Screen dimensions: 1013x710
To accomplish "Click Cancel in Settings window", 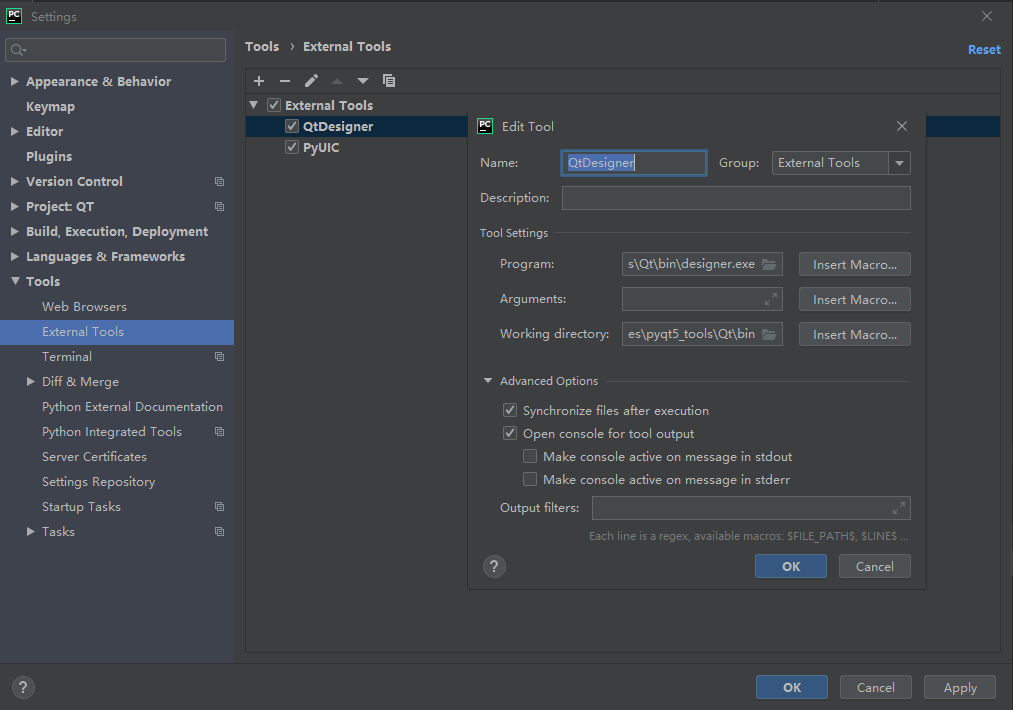I will coord(876,687).
